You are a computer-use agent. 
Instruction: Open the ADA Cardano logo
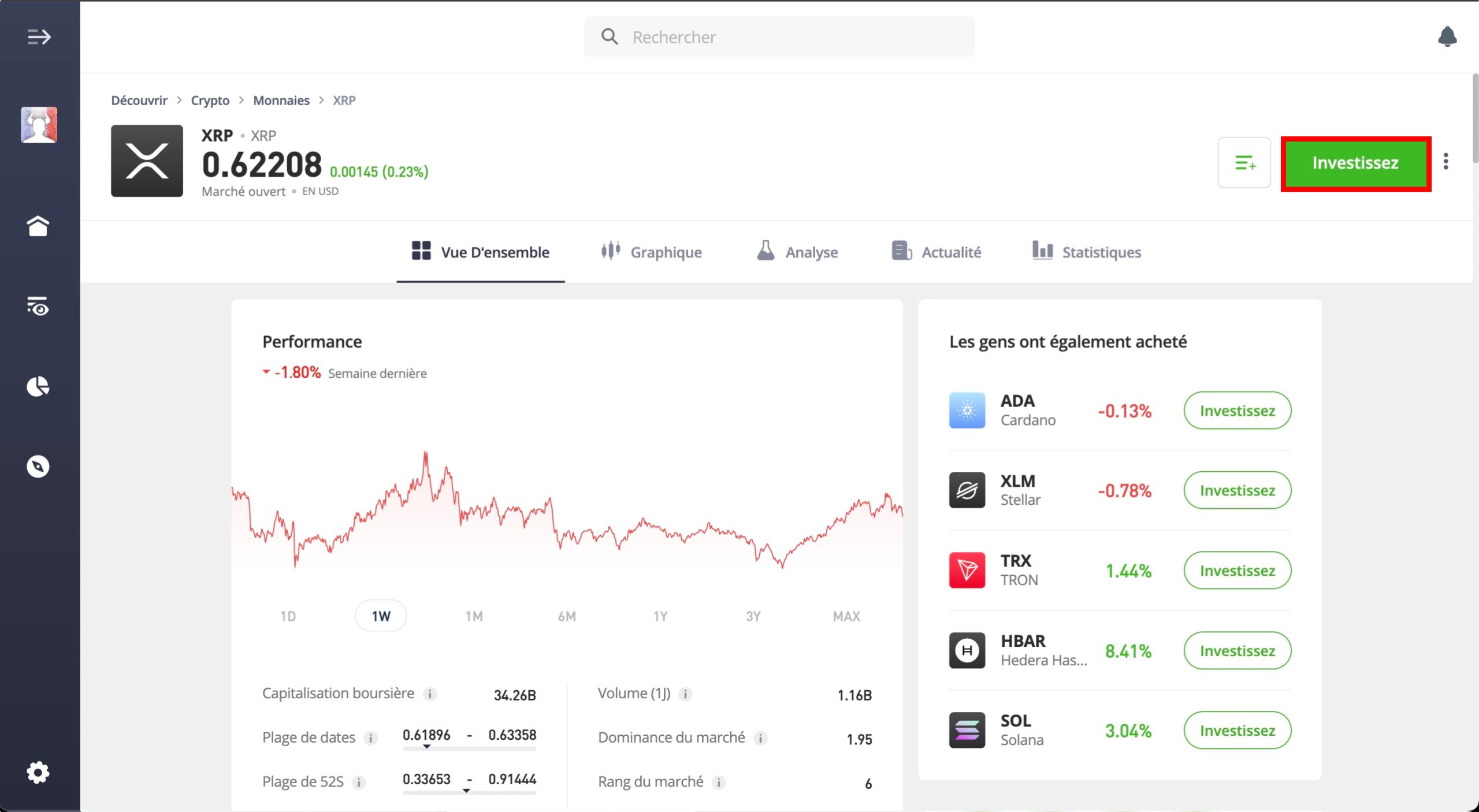point(967,410)
